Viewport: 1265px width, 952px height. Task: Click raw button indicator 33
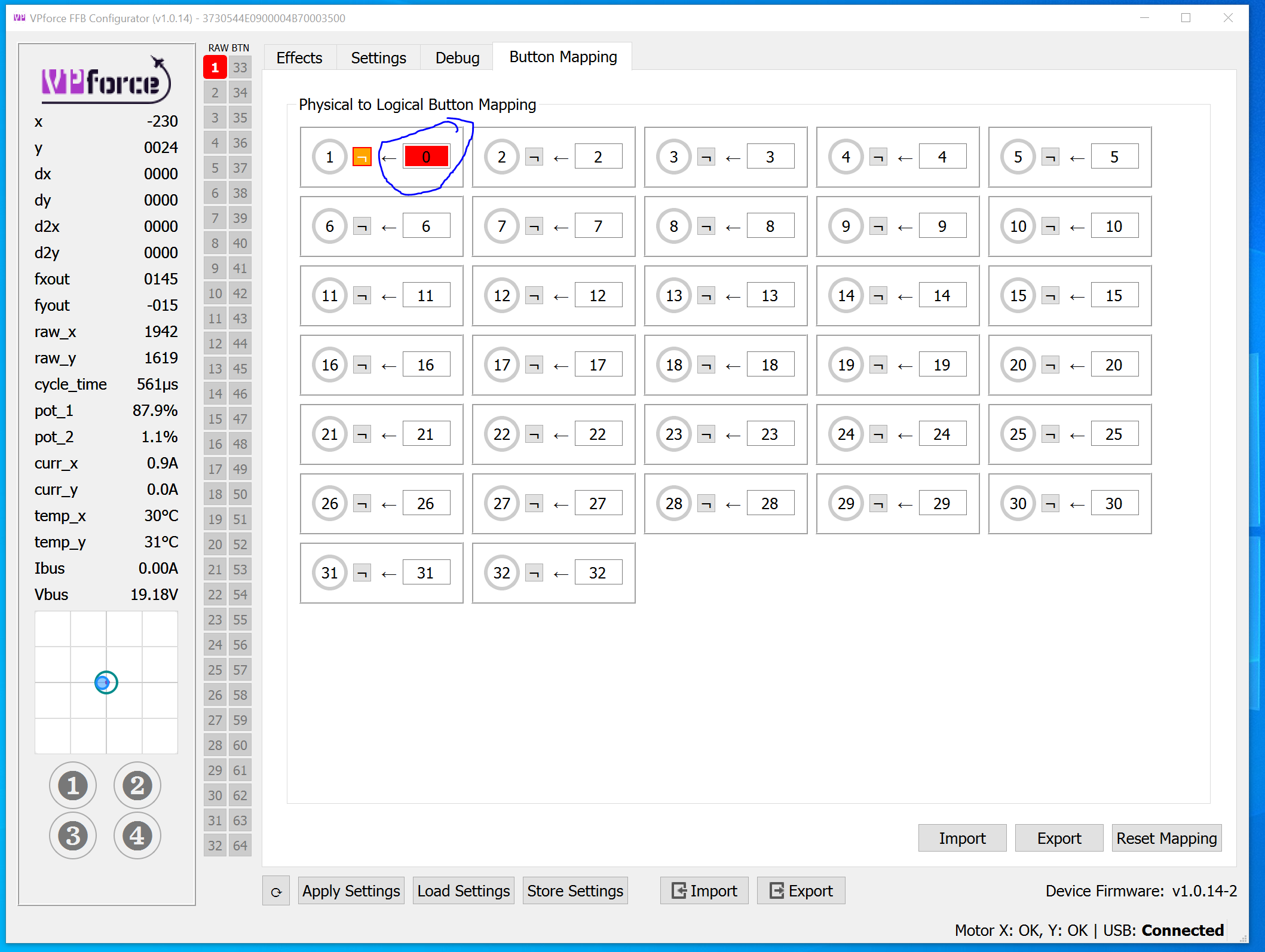coord(240,68)
